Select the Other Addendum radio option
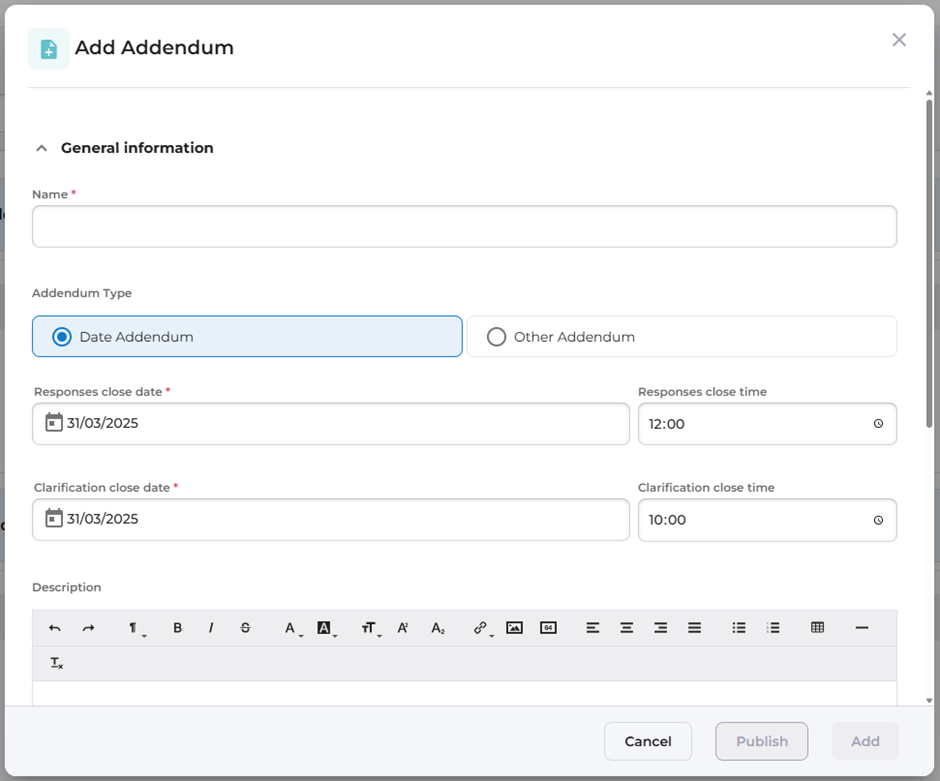Screen dimensions: 940x781 tap(496, 337)
